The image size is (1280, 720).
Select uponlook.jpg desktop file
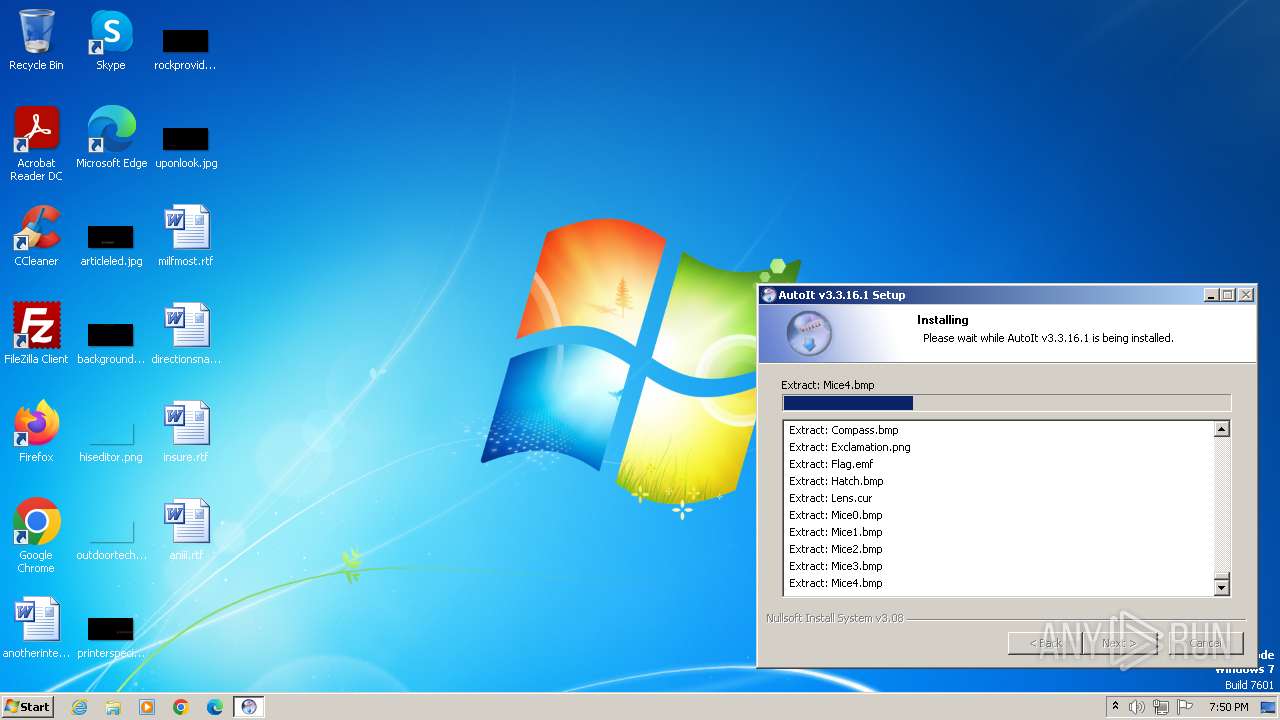[x=186, y=146]
